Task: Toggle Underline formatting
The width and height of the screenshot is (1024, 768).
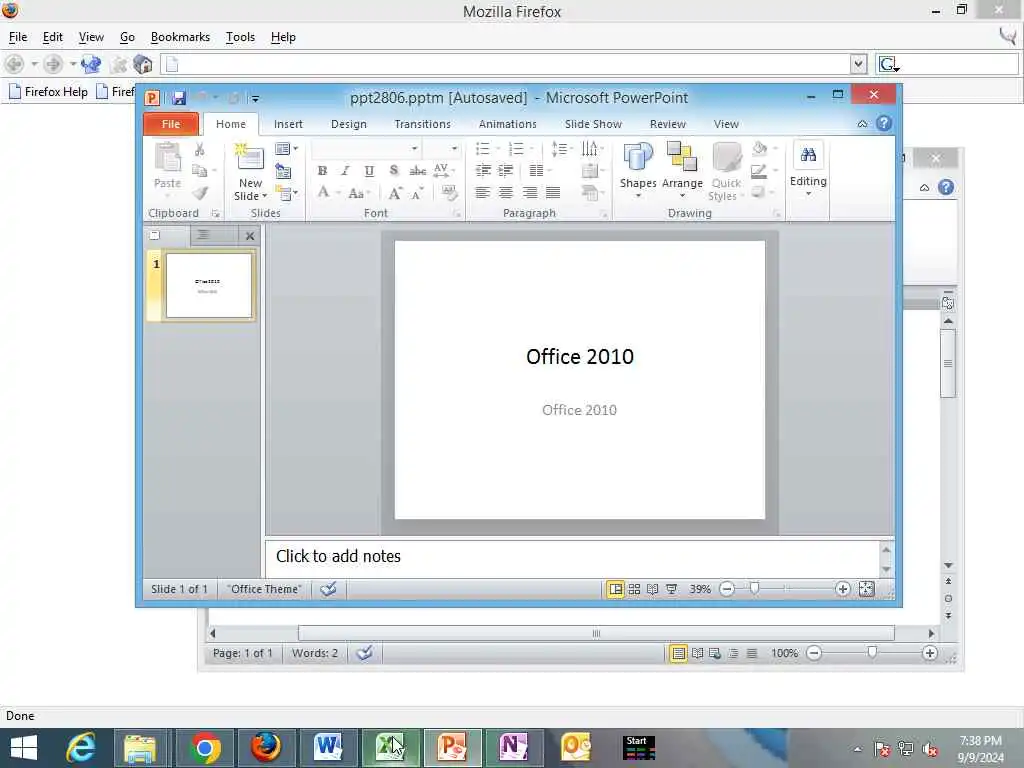Action: 370,171
